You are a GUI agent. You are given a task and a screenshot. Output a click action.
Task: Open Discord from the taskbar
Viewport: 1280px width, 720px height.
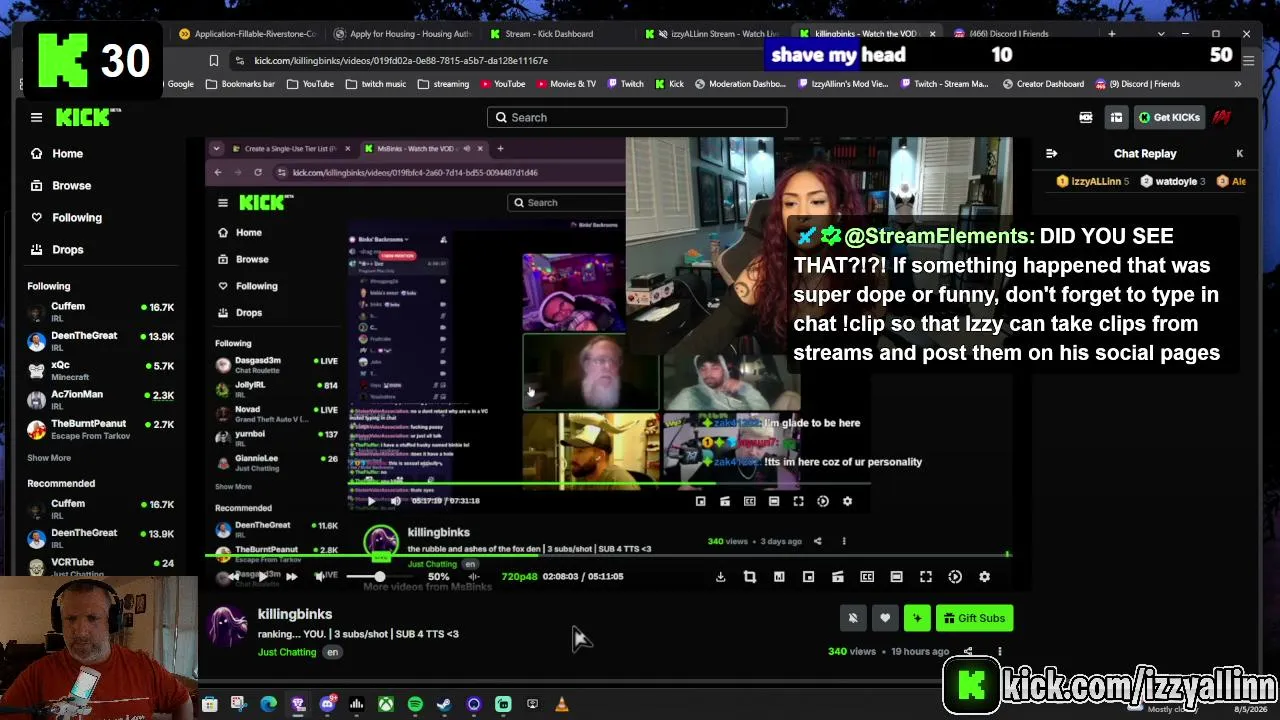pos(327,704)
